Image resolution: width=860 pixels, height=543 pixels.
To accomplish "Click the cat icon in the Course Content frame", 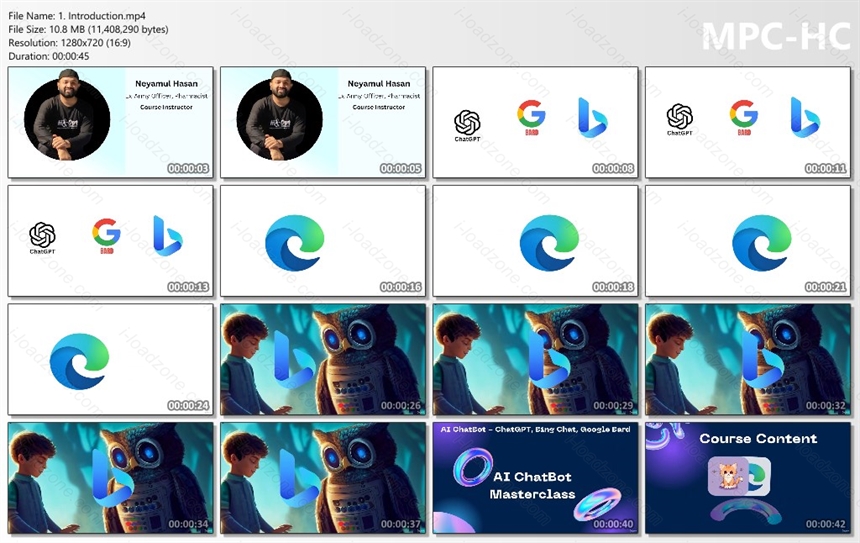I will click(x=728, y=476).
